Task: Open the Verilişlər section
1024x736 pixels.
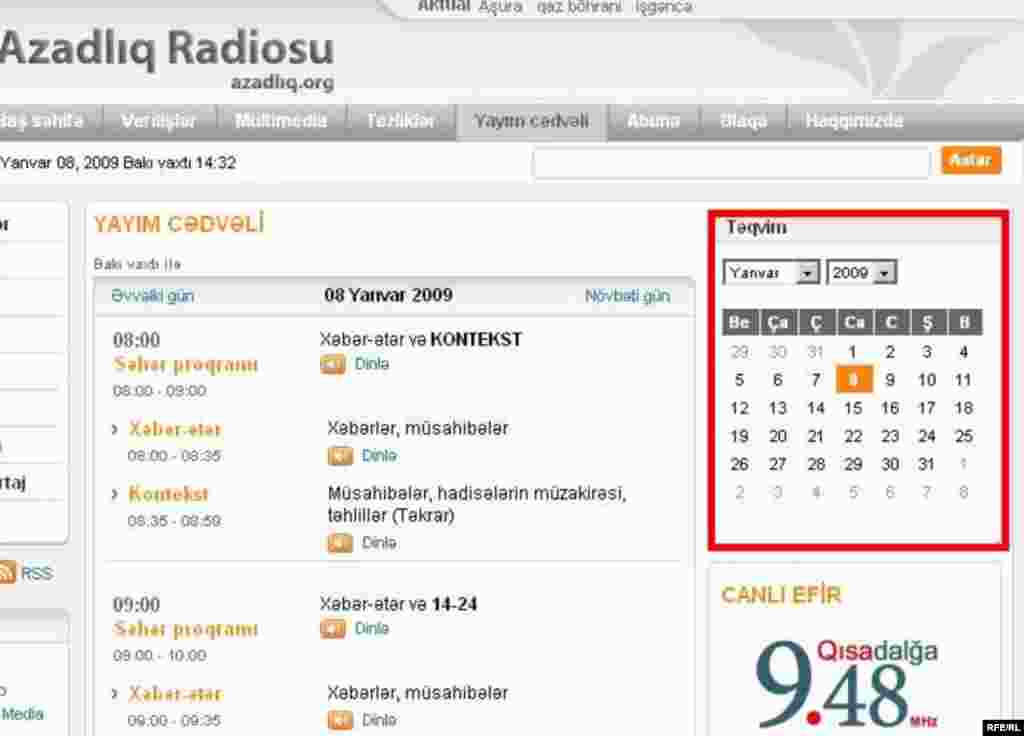Action: pyautogui.click(x=160, y=120)
